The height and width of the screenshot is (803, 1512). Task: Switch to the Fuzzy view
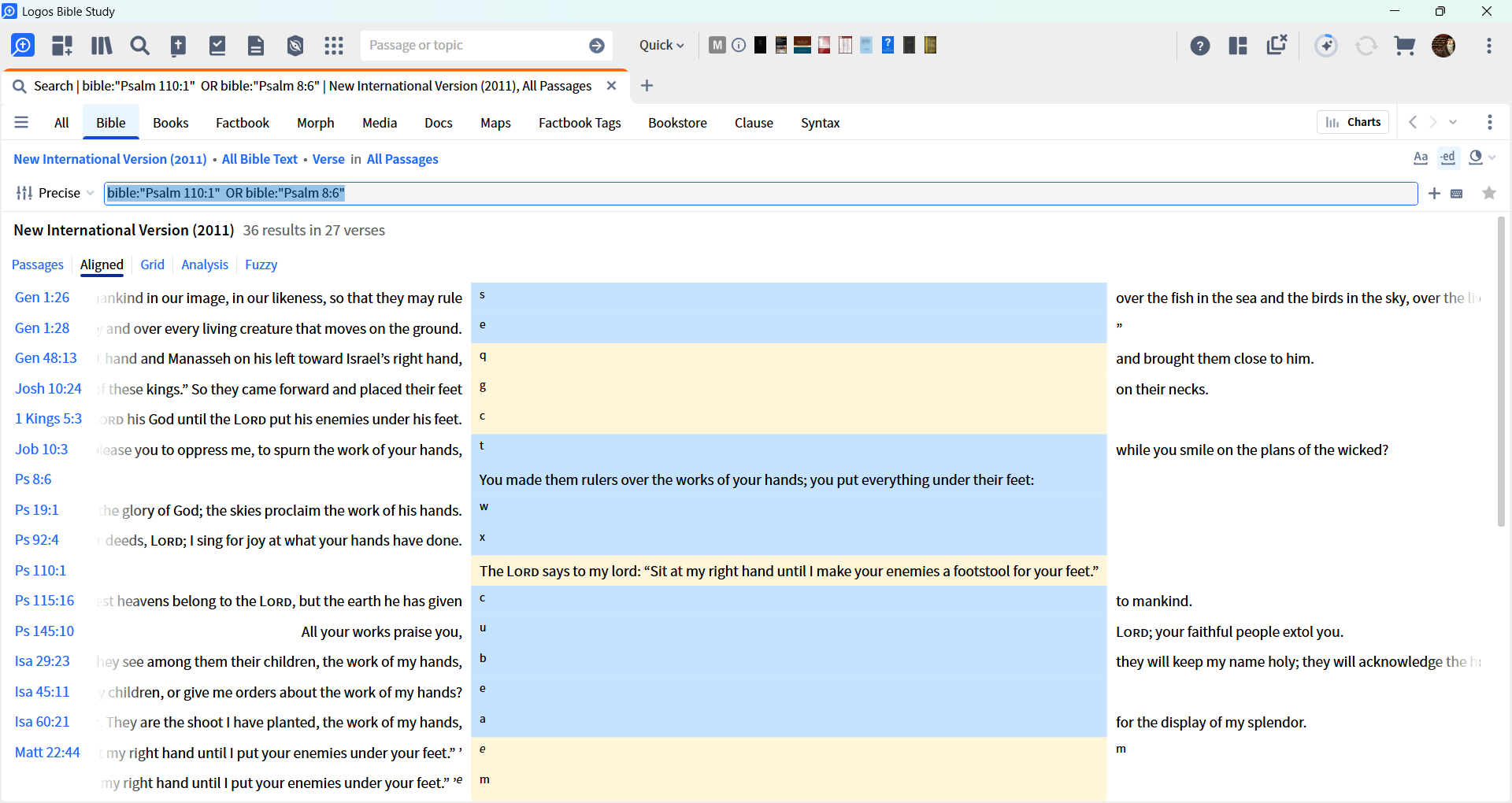point(261,265)
